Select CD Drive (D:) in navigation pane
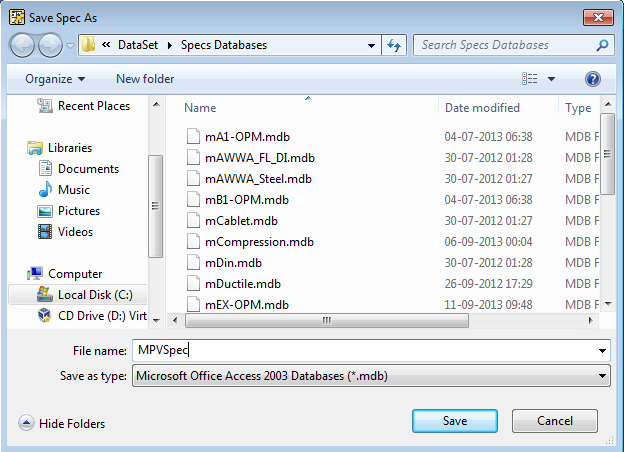This screenshot has height=452, width=624. tap(102, 316)
